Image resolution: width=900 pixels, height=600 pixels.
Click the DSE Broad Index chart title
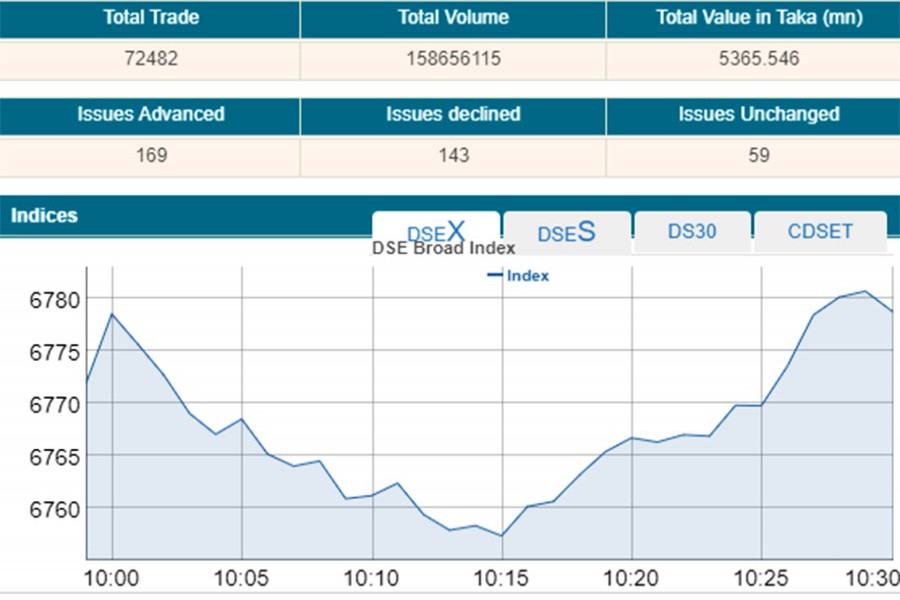coord(443,248)
